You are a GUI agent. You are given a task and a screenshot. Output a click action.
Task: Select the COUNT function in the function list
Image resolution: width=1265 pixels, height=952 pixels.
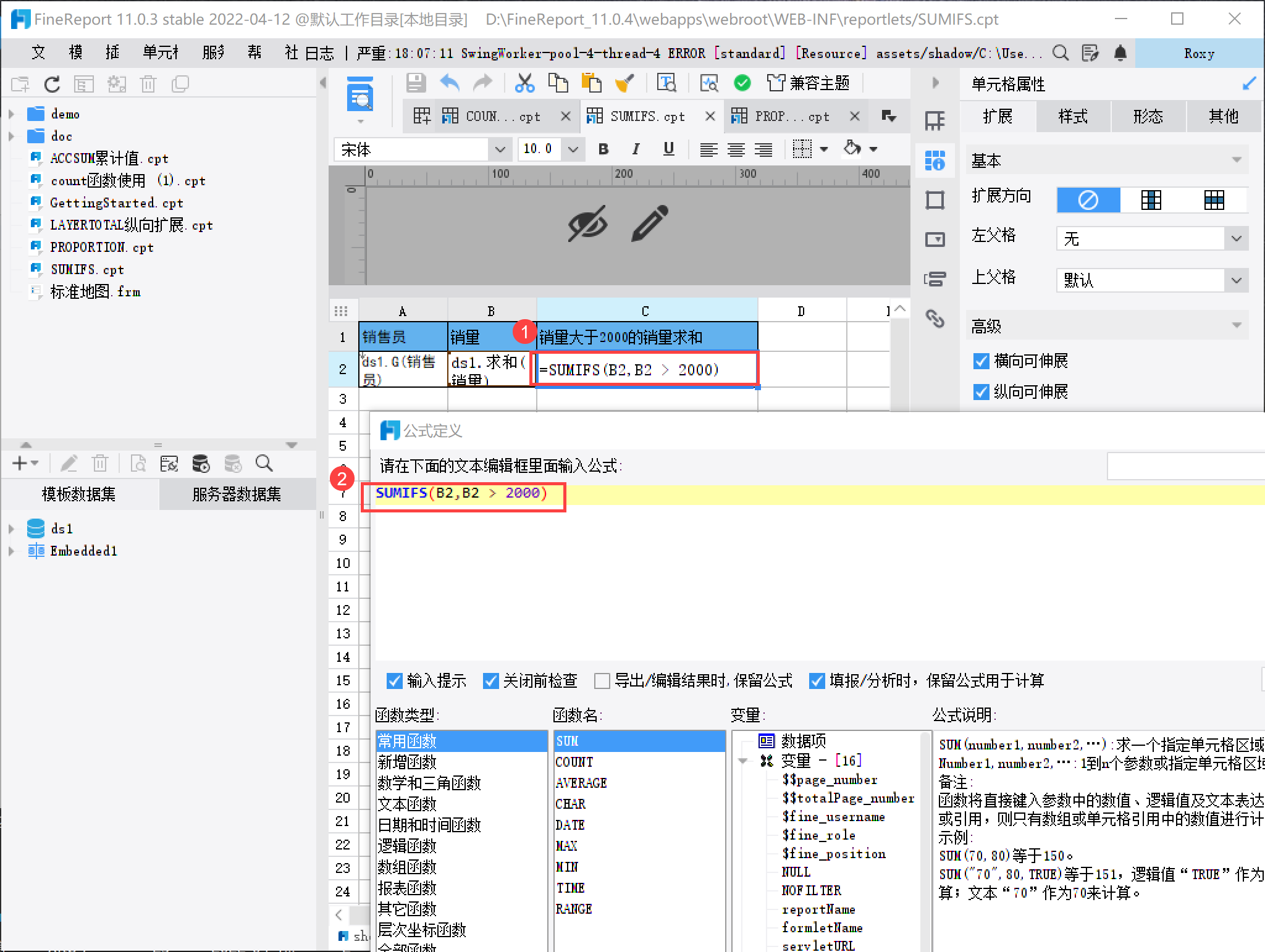tap(574, 762)
